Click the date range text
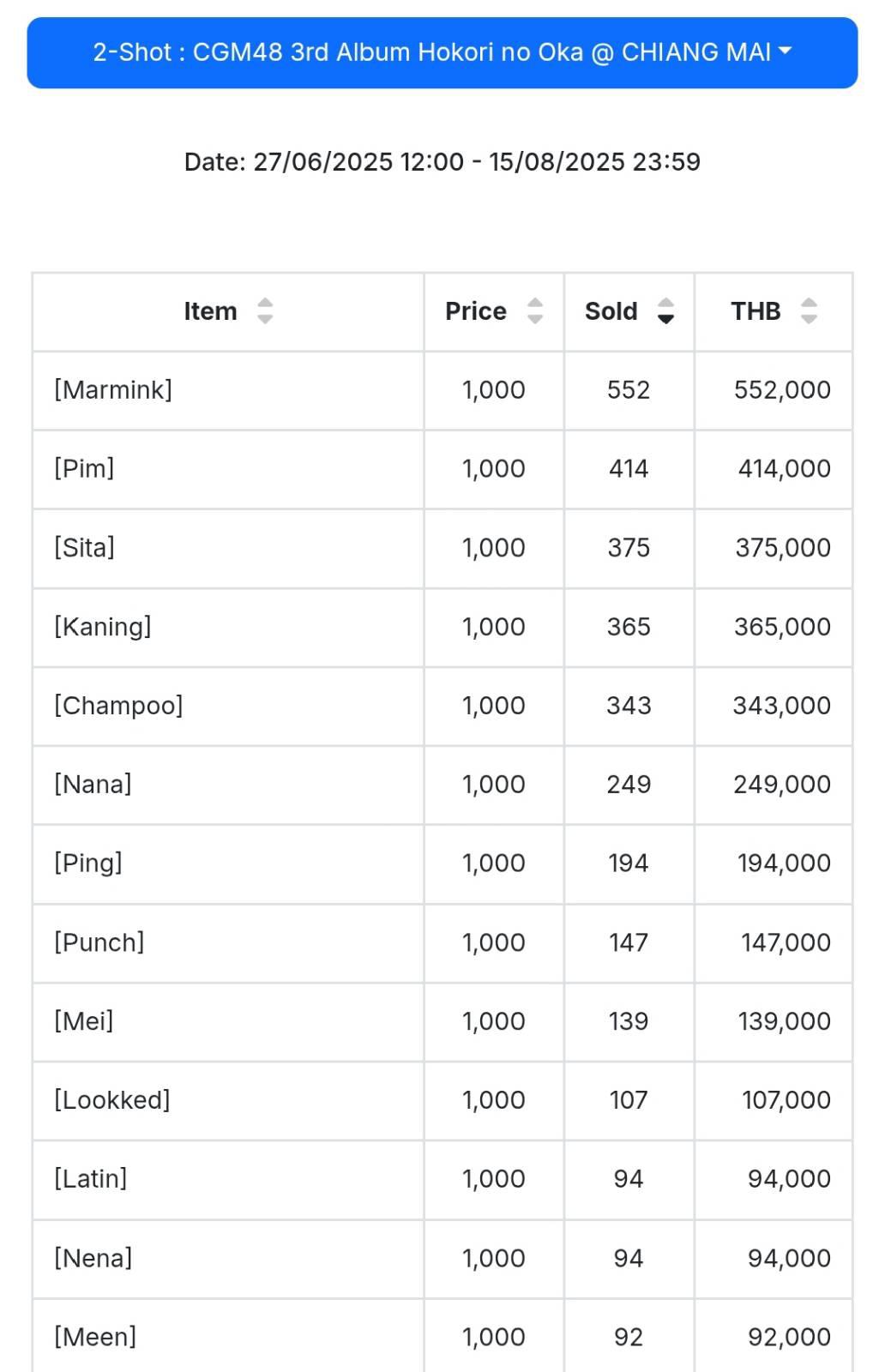This screenshot has width=885, height=1372. click(442, 162)
